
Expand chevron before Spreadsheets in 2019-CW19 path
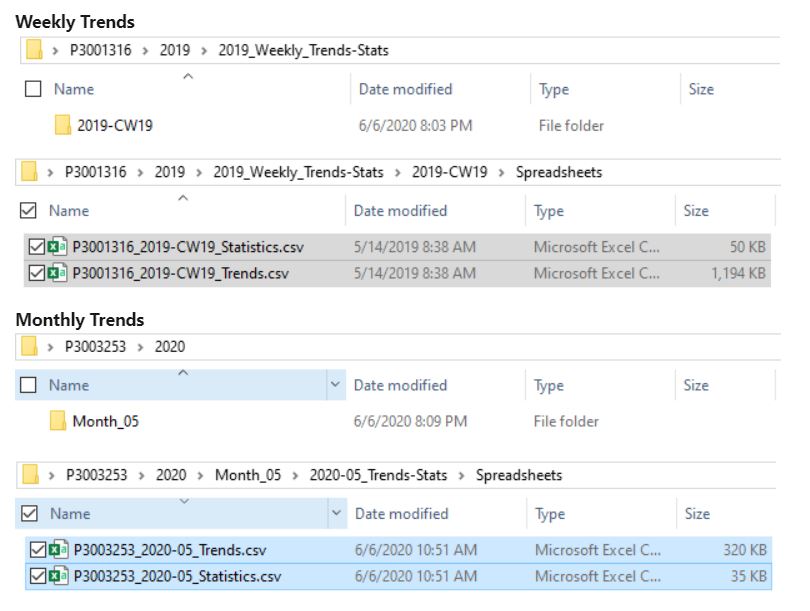501,173
